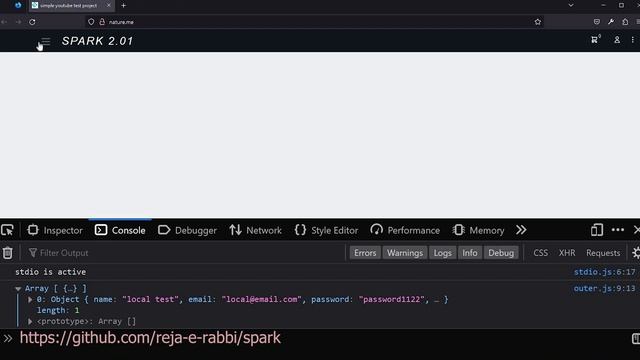
Task: Close the developer tools panel
Action: tap(636, 230)
